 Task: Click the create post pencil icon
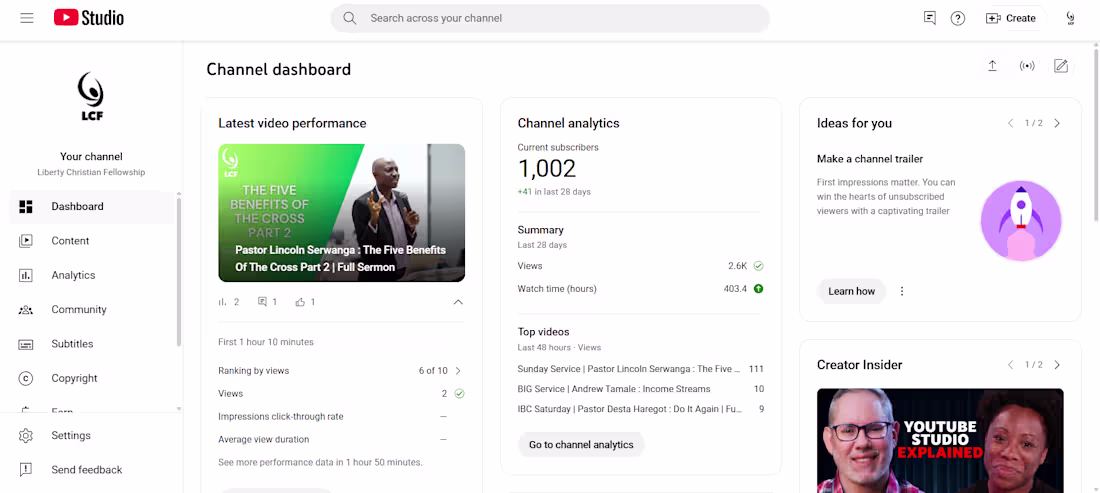[1061, 66]
